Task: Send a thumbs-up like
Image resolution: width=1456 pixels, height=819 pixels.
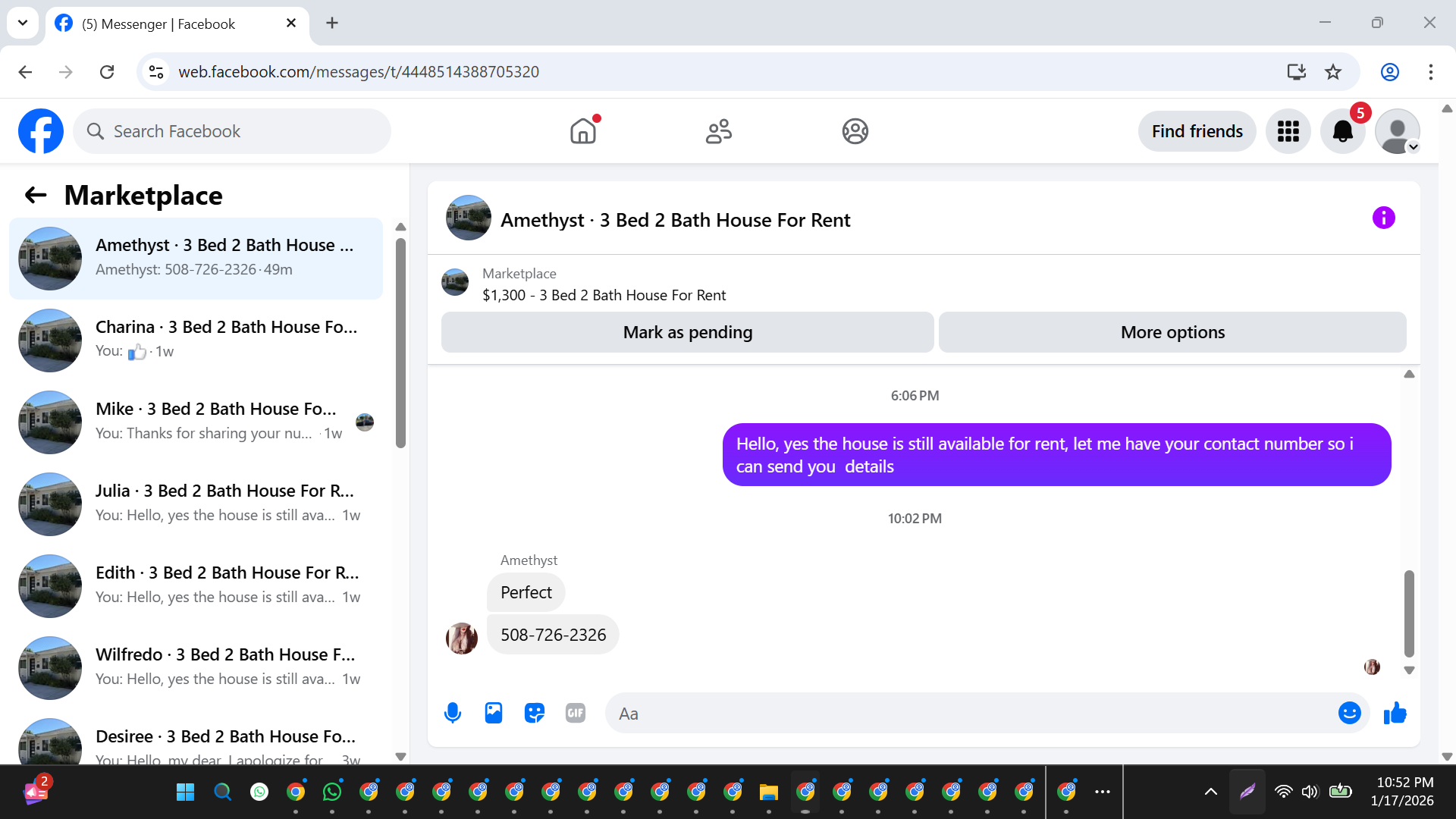Action: pos(1395,713)
